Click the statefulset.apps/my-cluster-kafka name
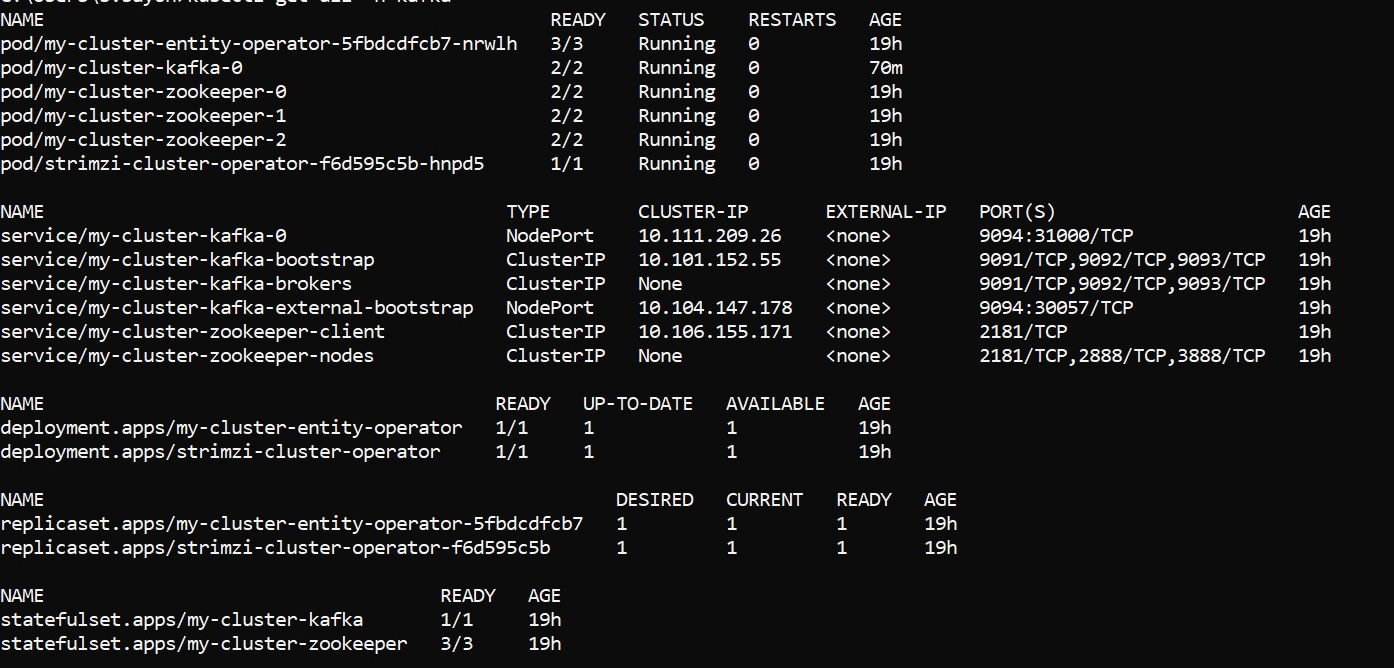 [x=182, y=620]
